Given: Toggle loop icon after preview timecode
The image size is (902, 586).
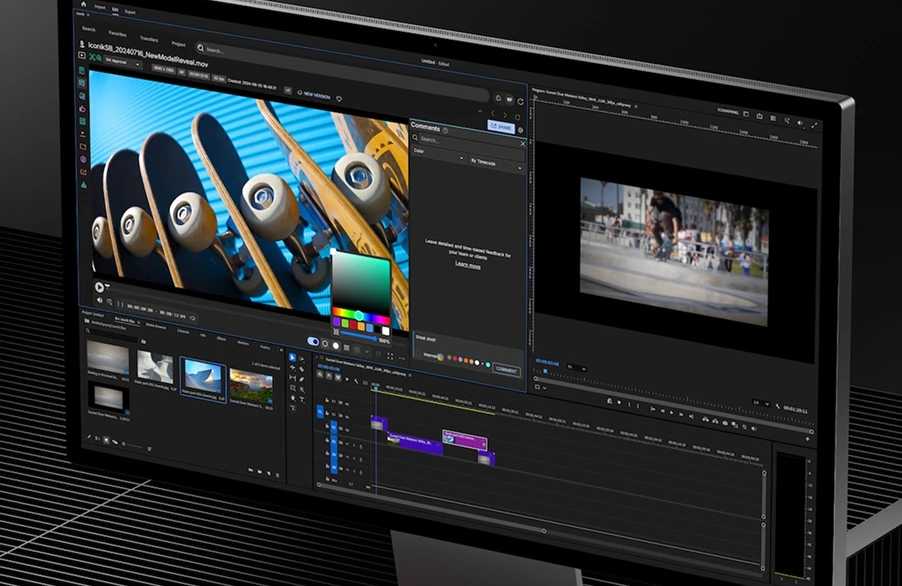Looking at the screenshot, I should click(193, 318).
